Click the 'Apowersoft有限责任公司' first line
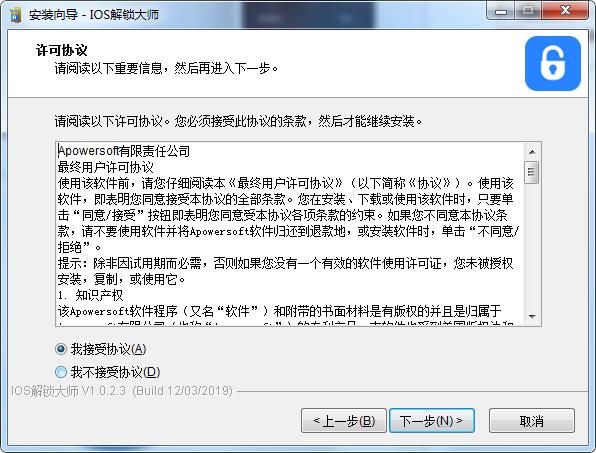 pyautogui.click(x=124, y=151)
